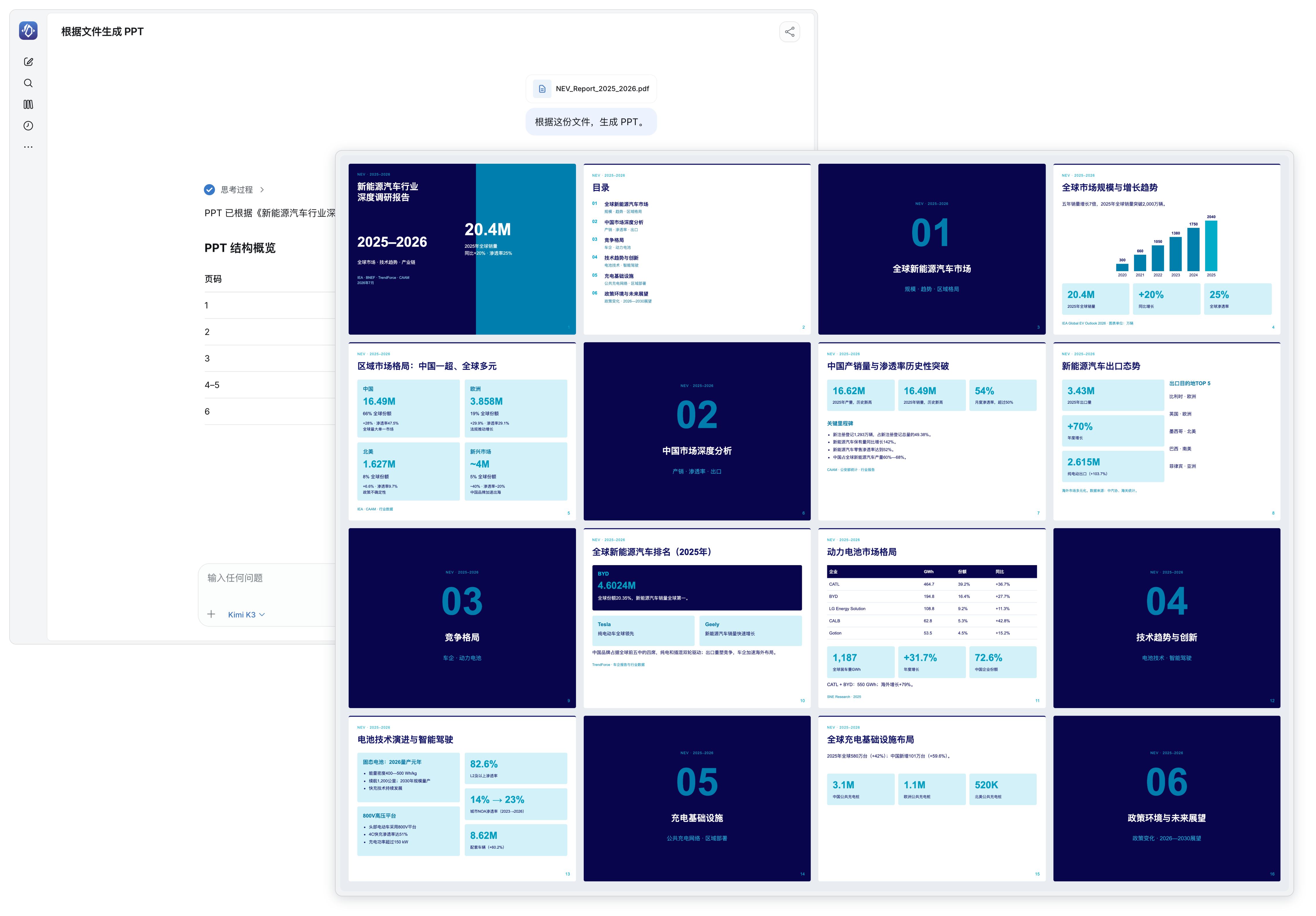Open section slide 03 竞争格局
Viewport: 1316px width, 916px height.
pyautogui.click(x=462, y=617)
